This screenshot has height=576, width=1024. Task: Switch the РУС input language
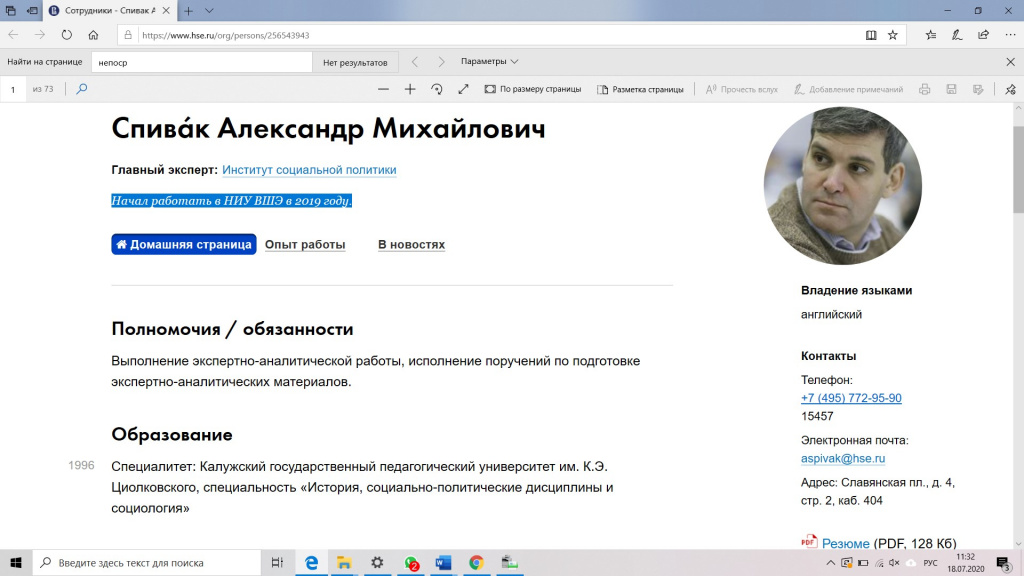pos(930,562)
